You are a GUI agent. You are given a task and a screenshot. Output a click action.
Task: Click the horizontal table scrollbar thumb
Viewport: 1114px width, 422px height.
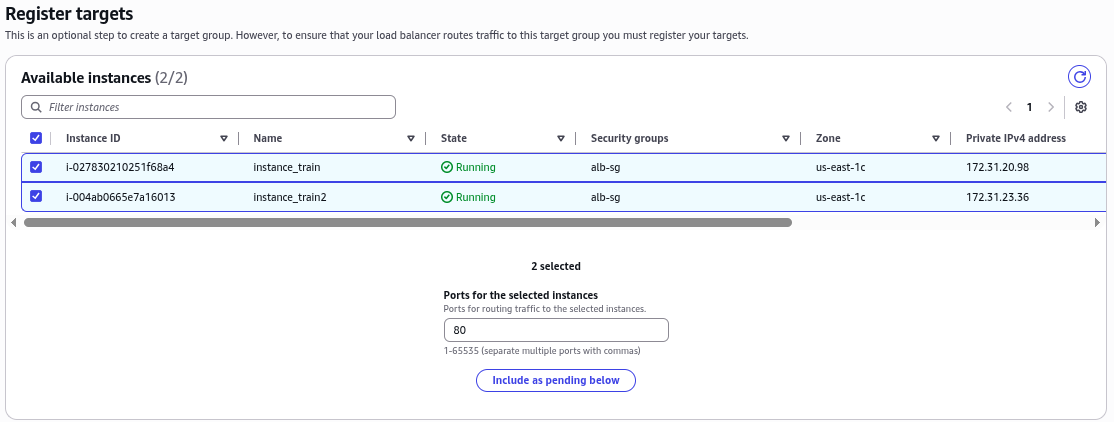coord(408,222)
